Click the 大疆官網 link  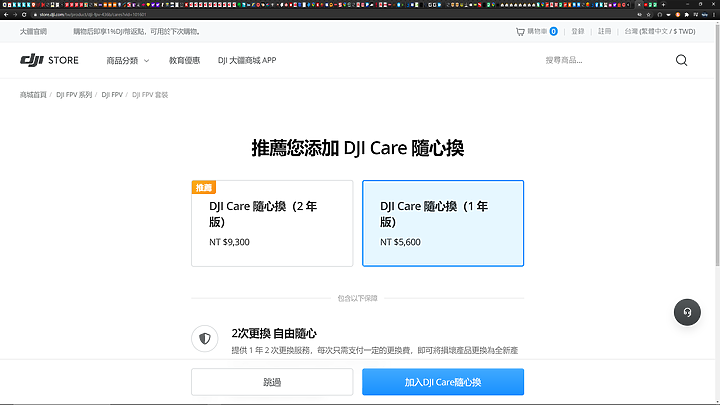(x=33, y=32)
